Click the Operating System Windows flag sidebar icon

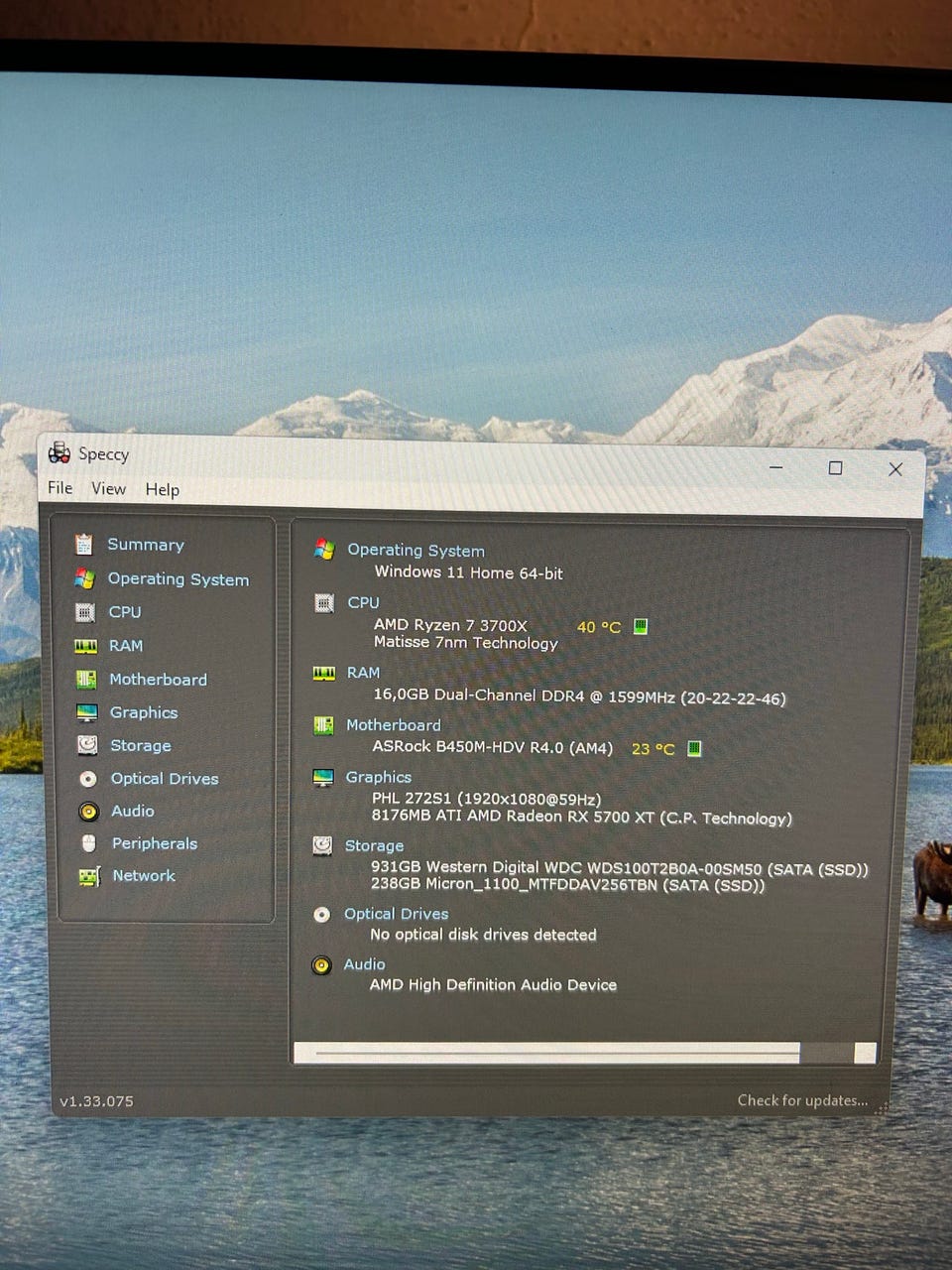[85, 578]
